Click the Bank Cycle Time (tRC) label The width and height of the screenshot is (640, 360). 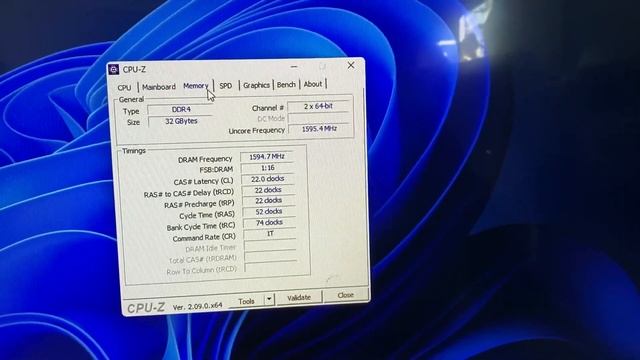pos(201,227)
